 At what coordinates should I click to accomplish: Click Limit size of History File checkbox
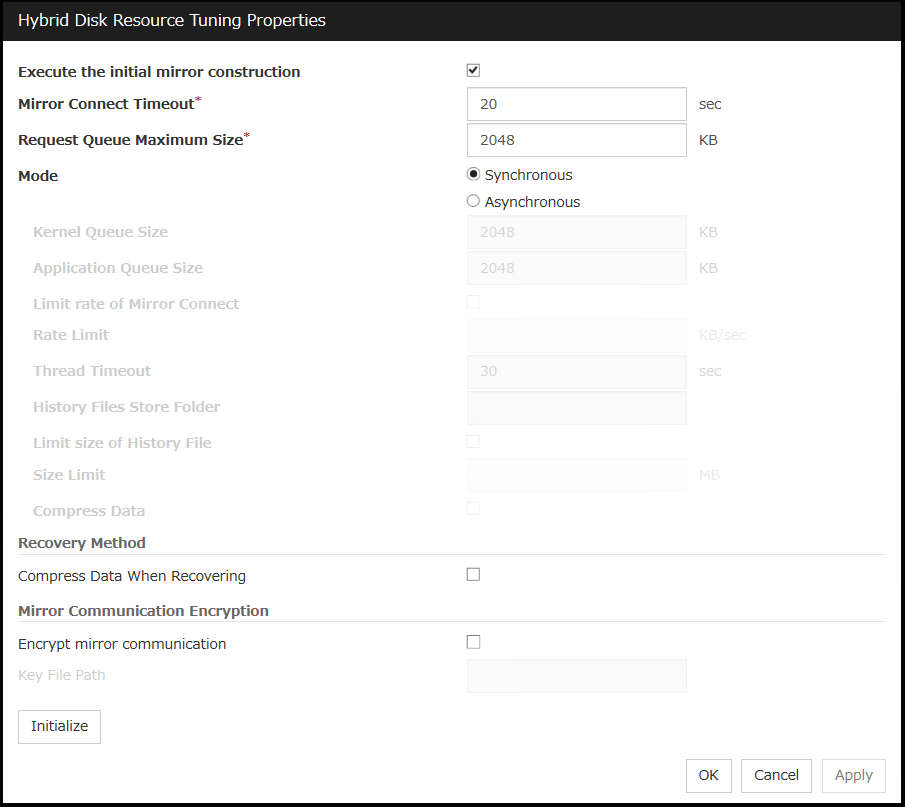(x=474, y=442)
